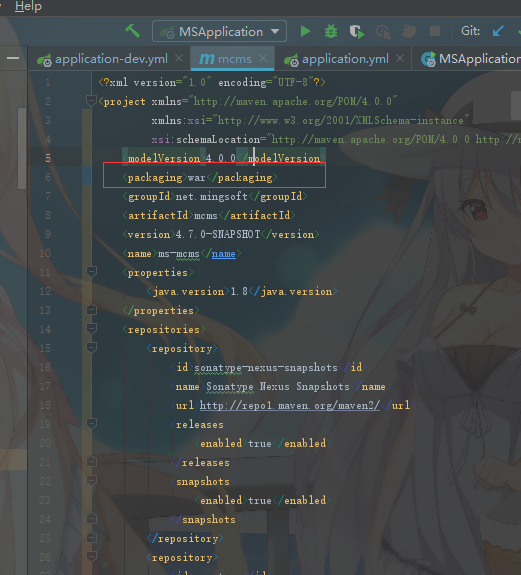Start debugging with the bug icon

pos(331,32)
